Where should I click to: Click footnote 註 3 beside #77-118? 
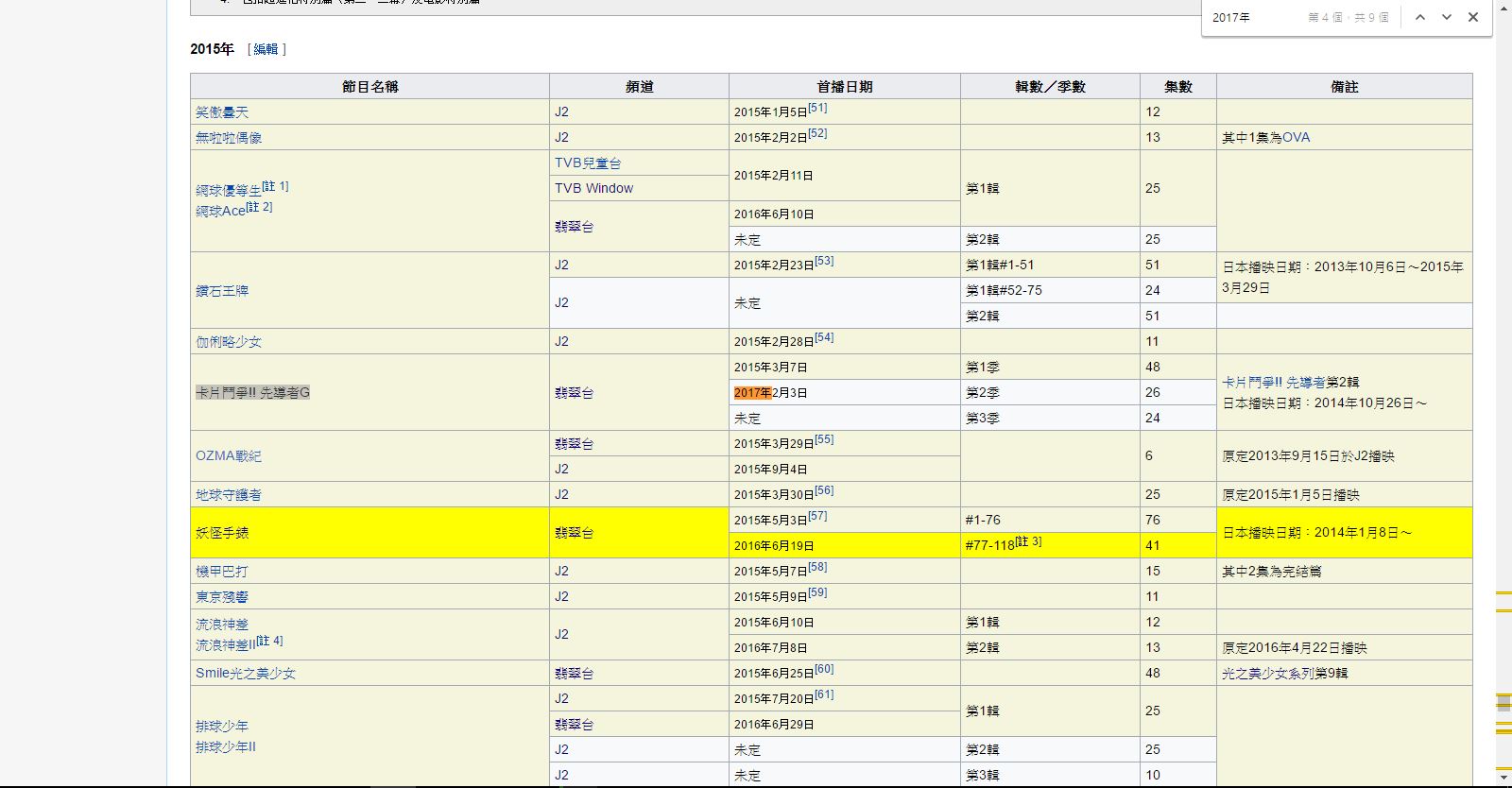(x=1028, y=541)
